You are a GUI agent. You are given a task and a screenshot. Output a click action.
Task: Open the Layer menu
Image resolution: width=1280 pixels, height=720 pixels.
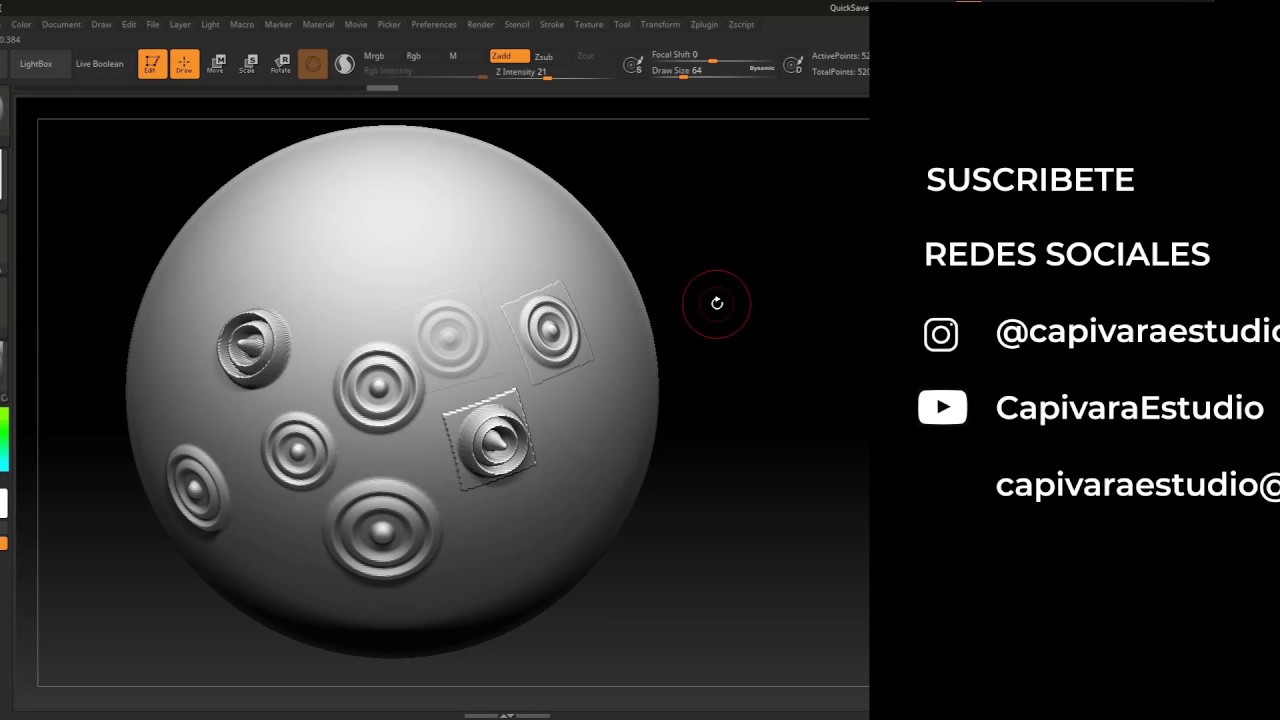(x=180, y=24)
